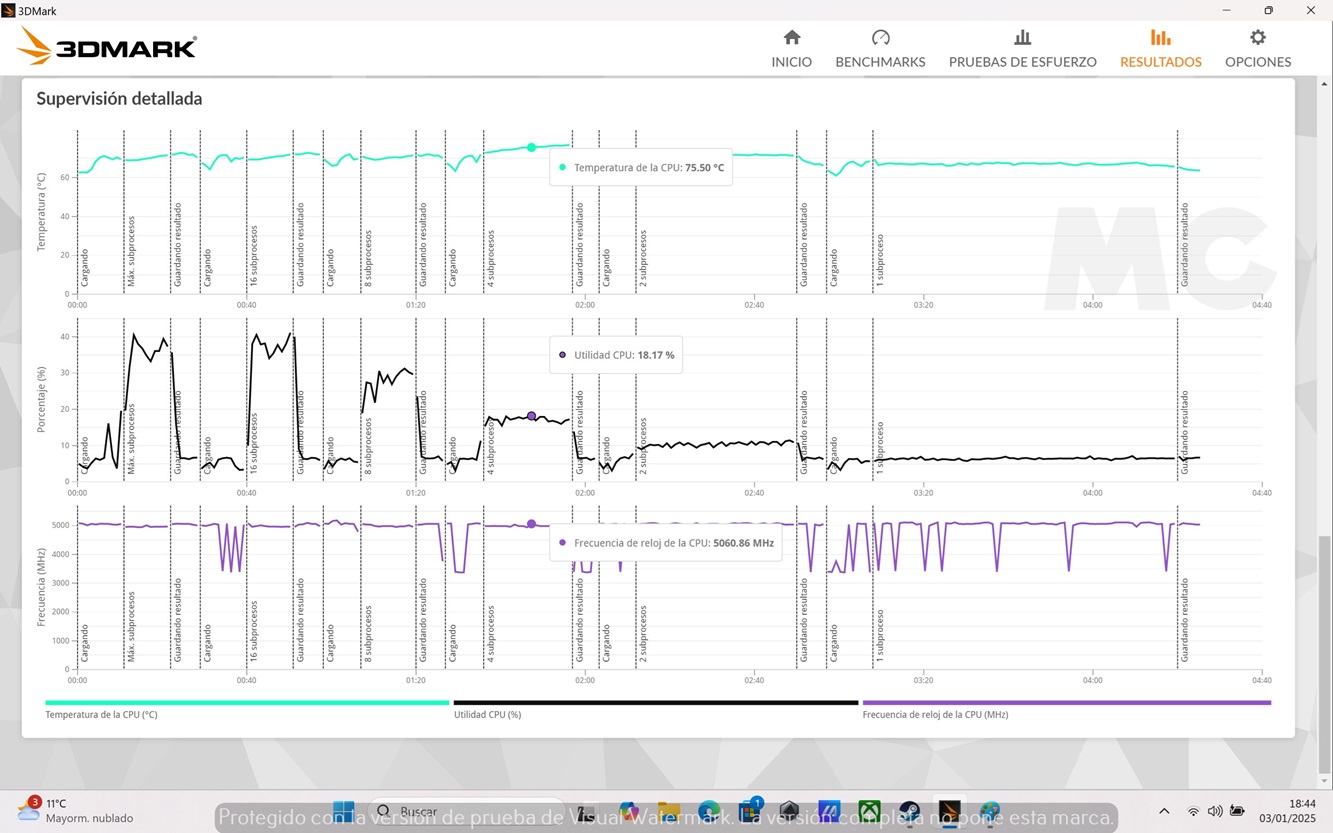
Task: Open File Explorer from the taskbar
Action: [x=668, y=811]
